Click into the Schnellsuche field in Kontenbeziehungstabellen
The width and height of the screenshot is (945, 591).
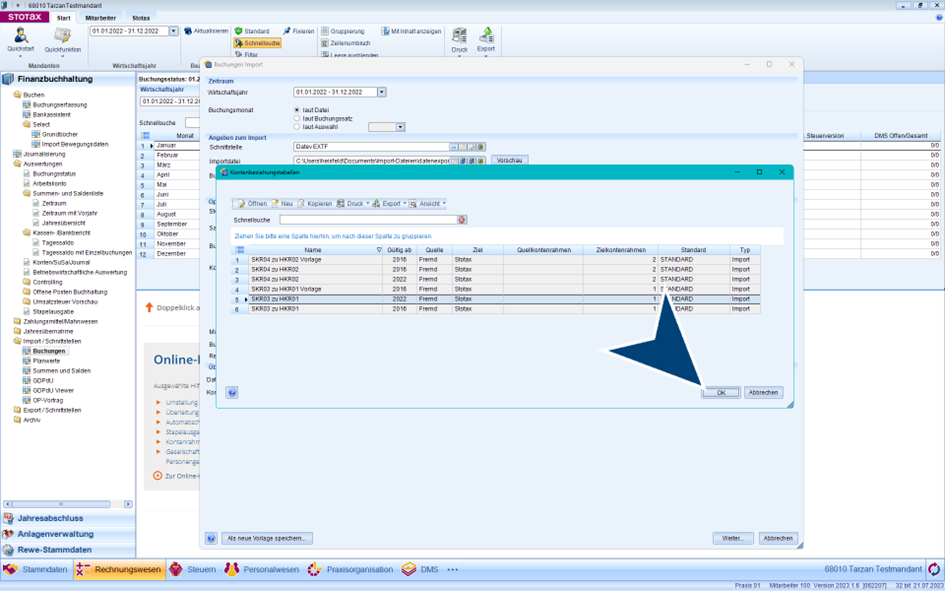coord(367,220)
